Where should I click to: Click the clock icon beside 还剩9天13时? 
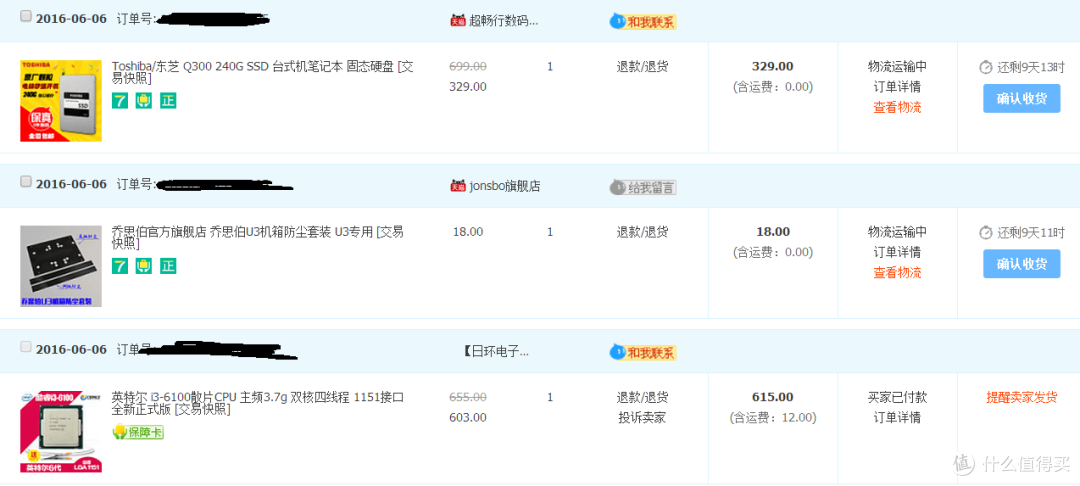986,67
